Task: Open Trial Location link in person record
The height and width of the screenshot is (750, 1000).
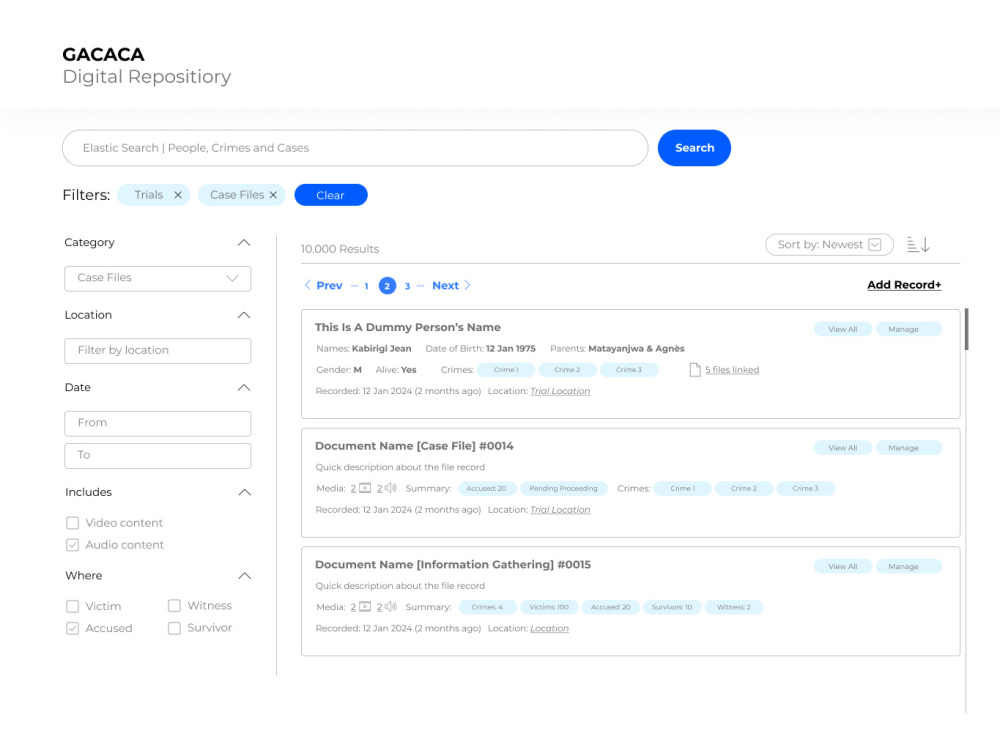Action: tap(560, 391)
